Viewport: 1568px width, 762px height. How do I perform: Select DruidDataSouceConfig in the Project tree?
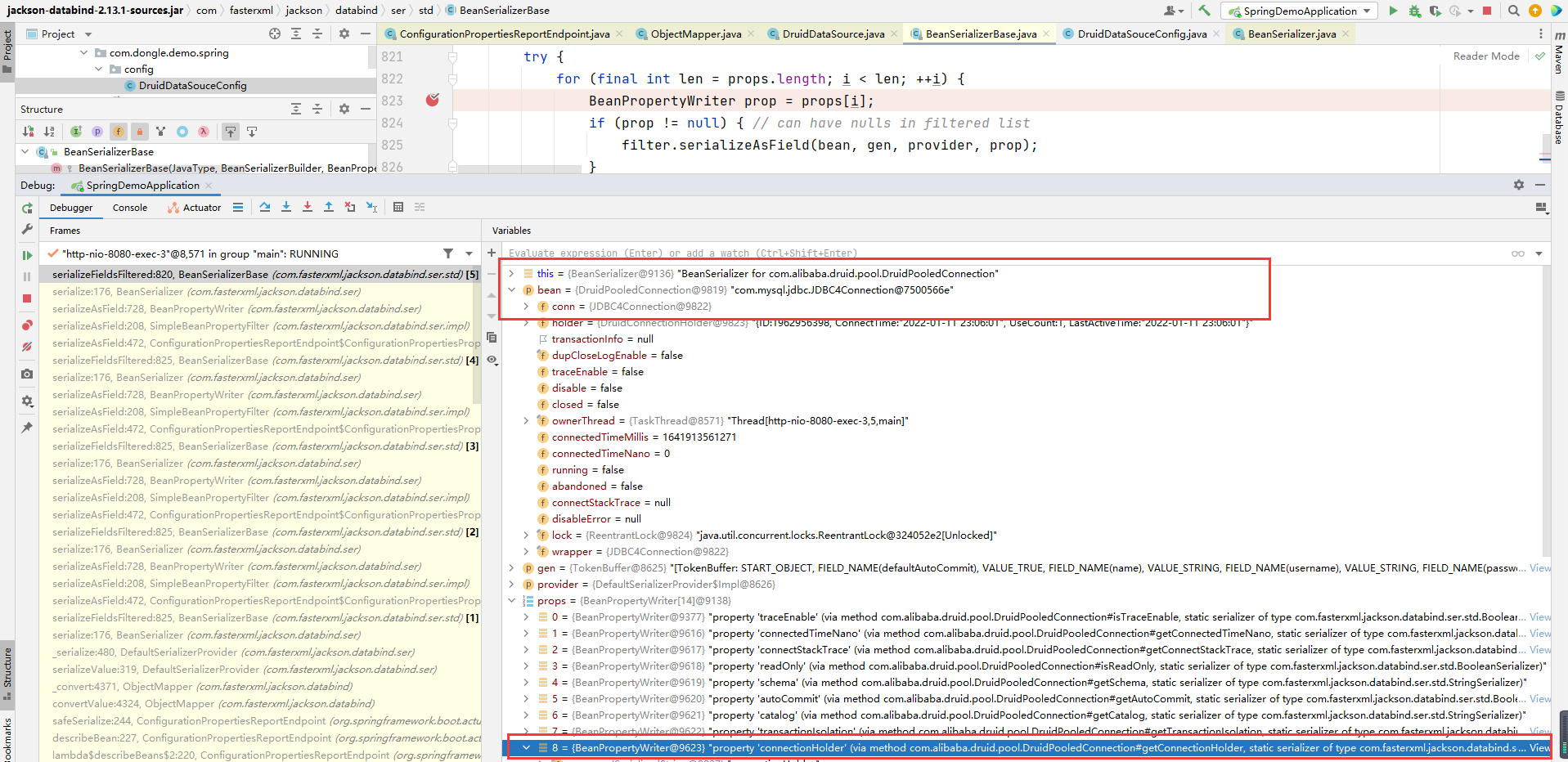coord(192,85)
